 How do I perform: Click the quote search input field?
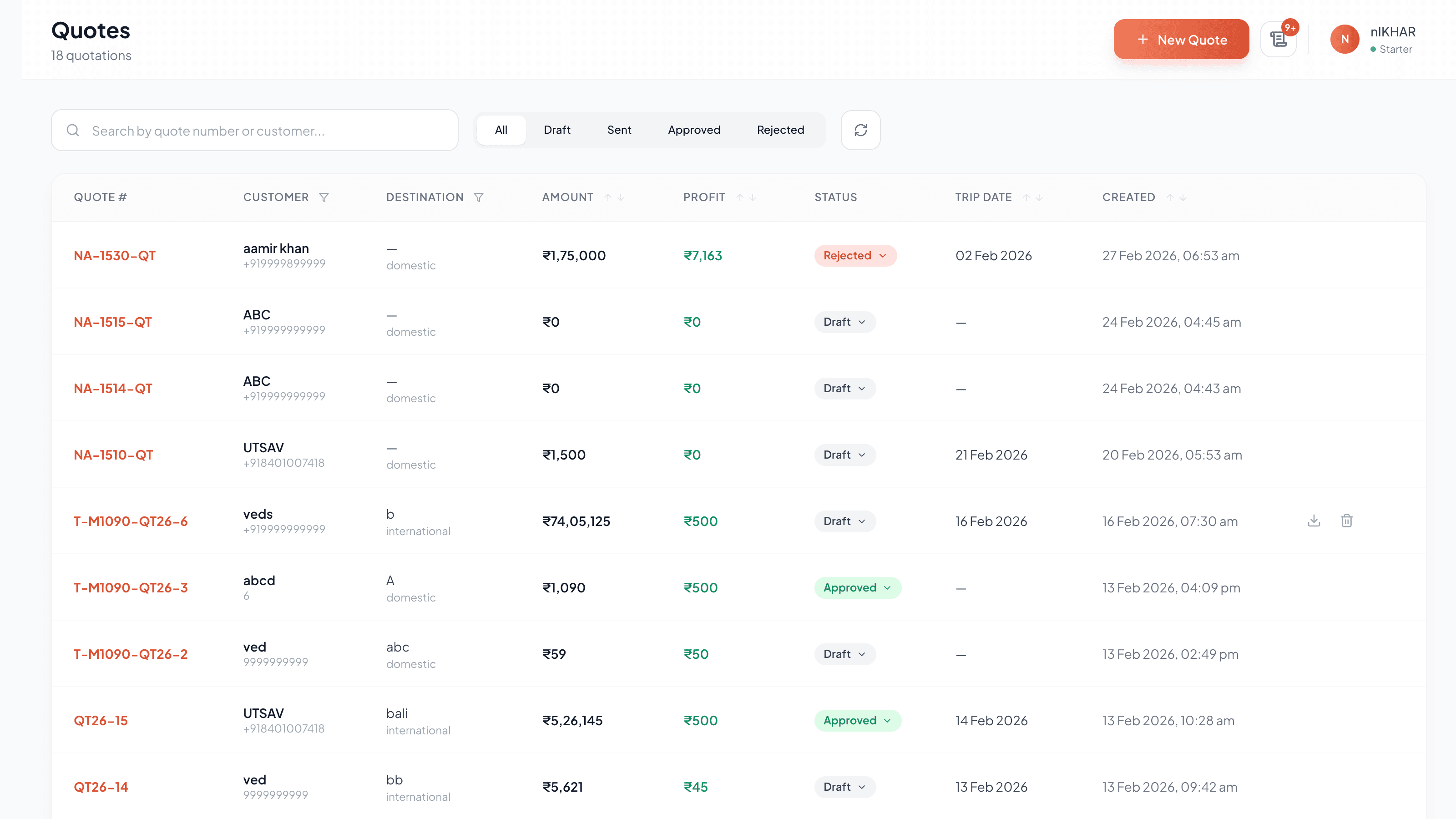tap(254, 130)
